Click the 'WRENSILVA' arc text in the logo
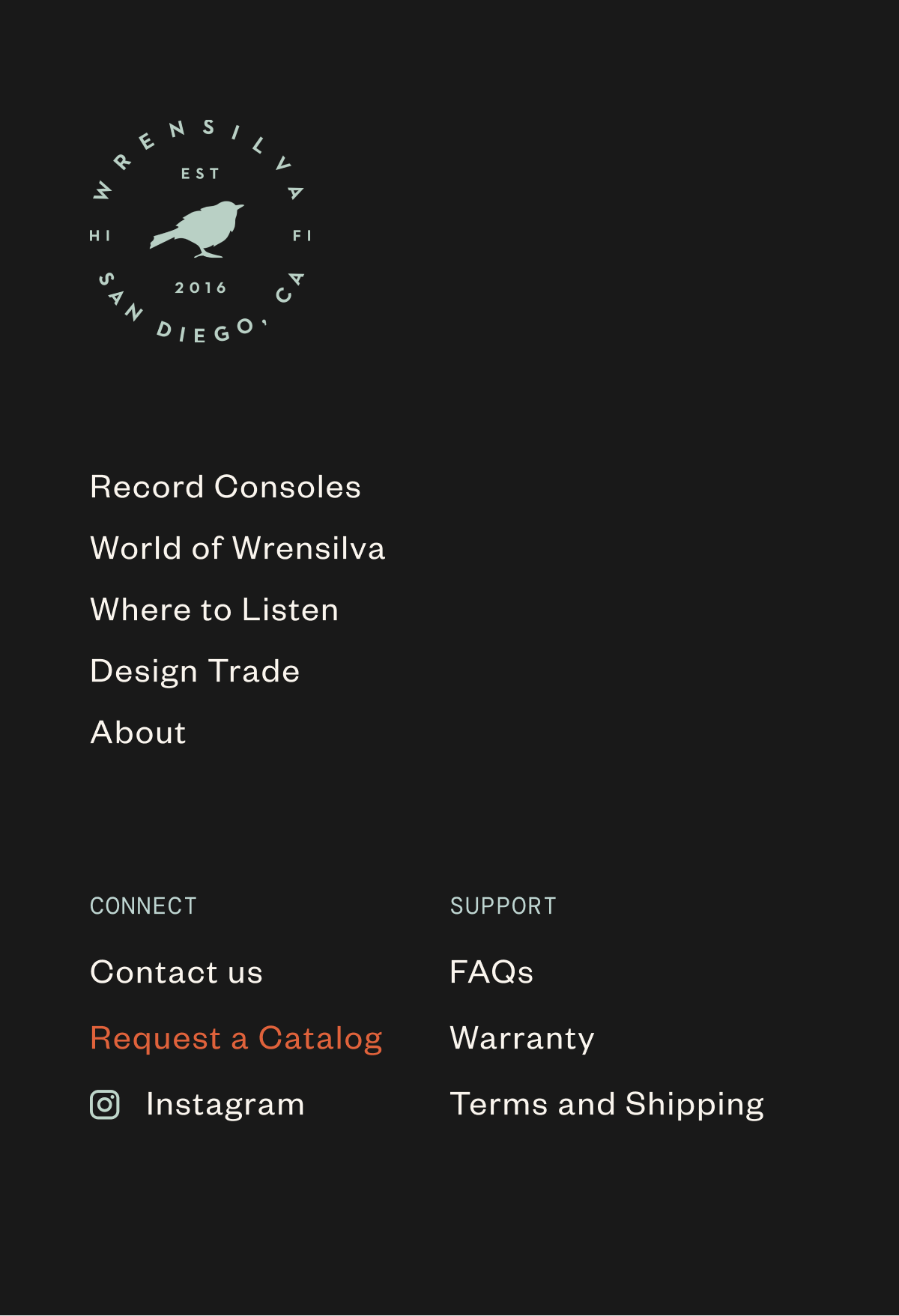899x1316 pixels. pos(197,159)
